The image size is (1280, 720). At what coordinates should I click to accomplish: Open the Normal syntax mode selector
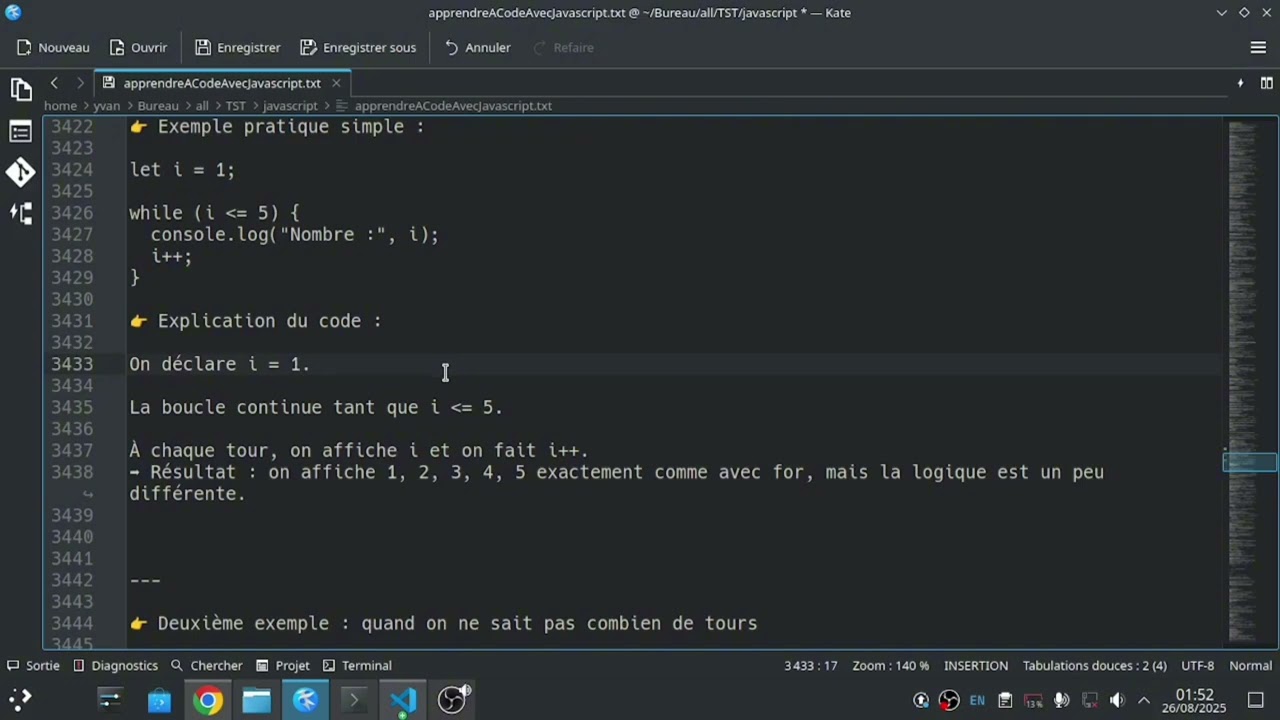[1250, 665]
